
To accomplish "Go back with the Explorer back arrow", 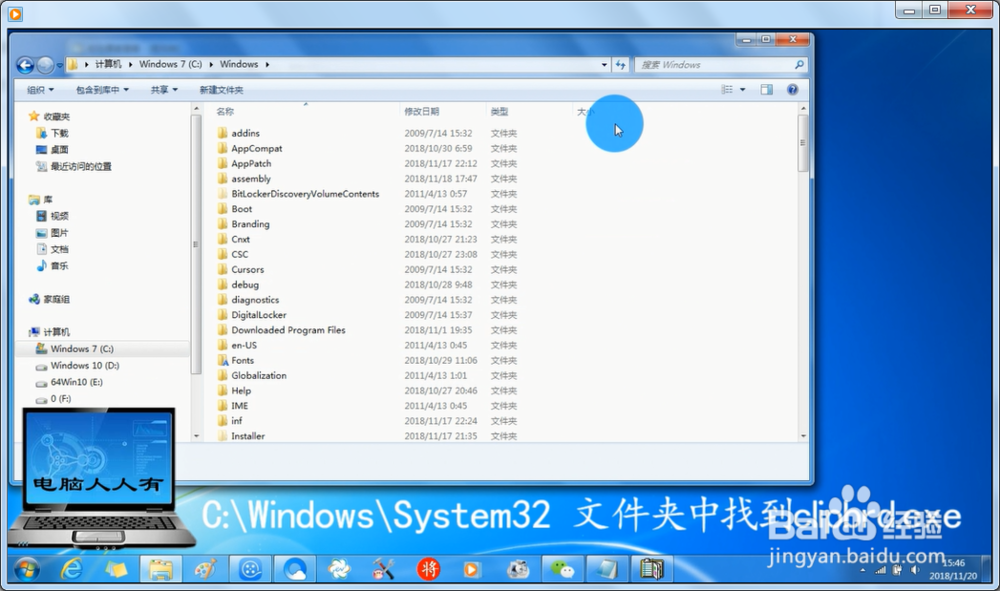I will (x=26, y=65).
